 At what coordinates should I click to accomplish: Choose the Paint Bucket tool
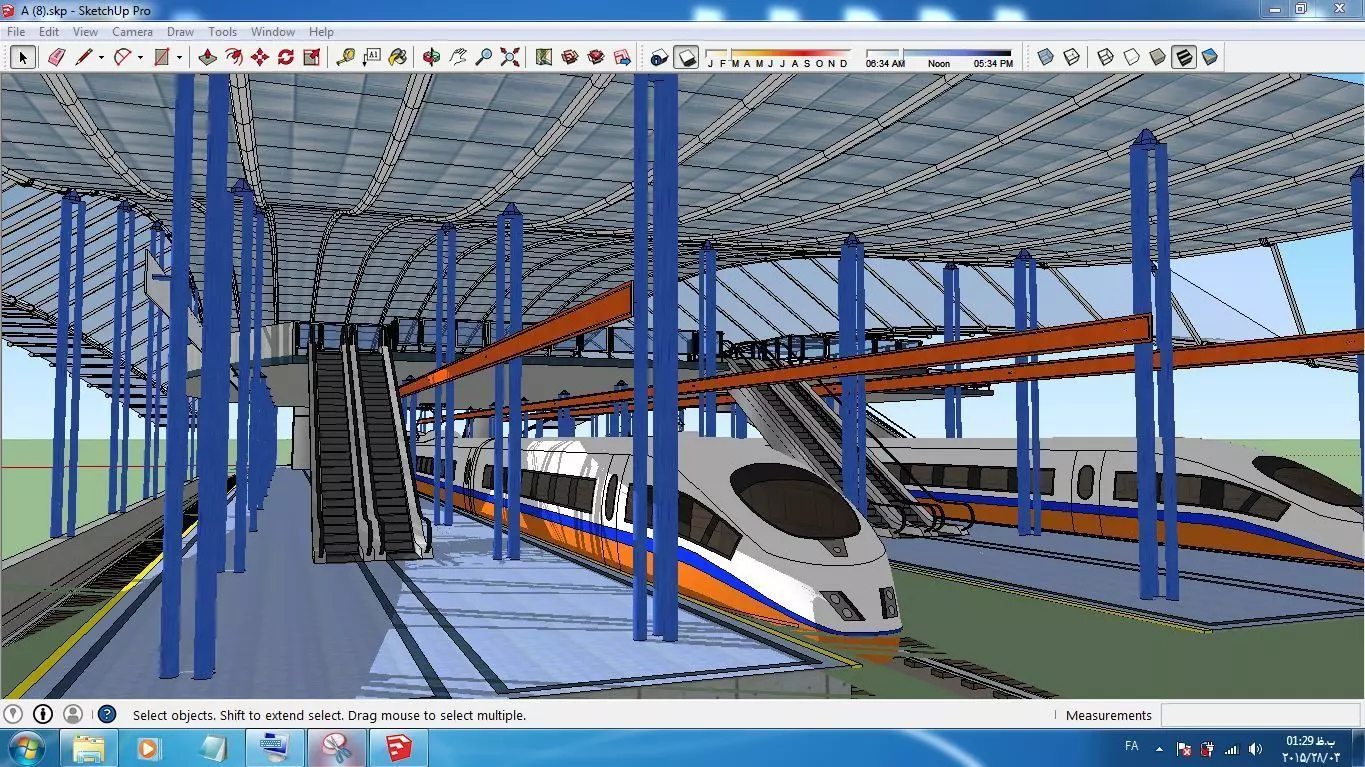pyautogui.click(x=398, y=57)
